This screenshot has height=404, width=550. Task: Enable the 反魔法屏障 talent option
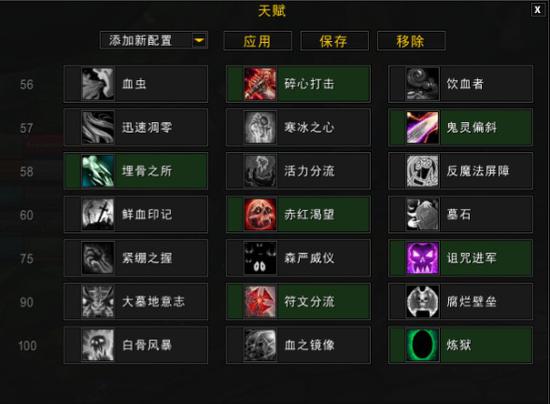pos(461,171)
